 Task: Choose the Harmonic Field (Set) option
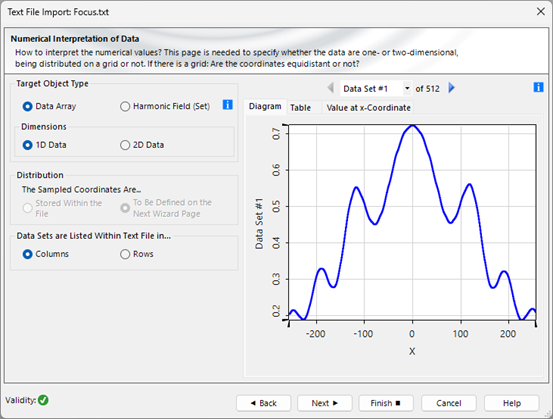165,106
